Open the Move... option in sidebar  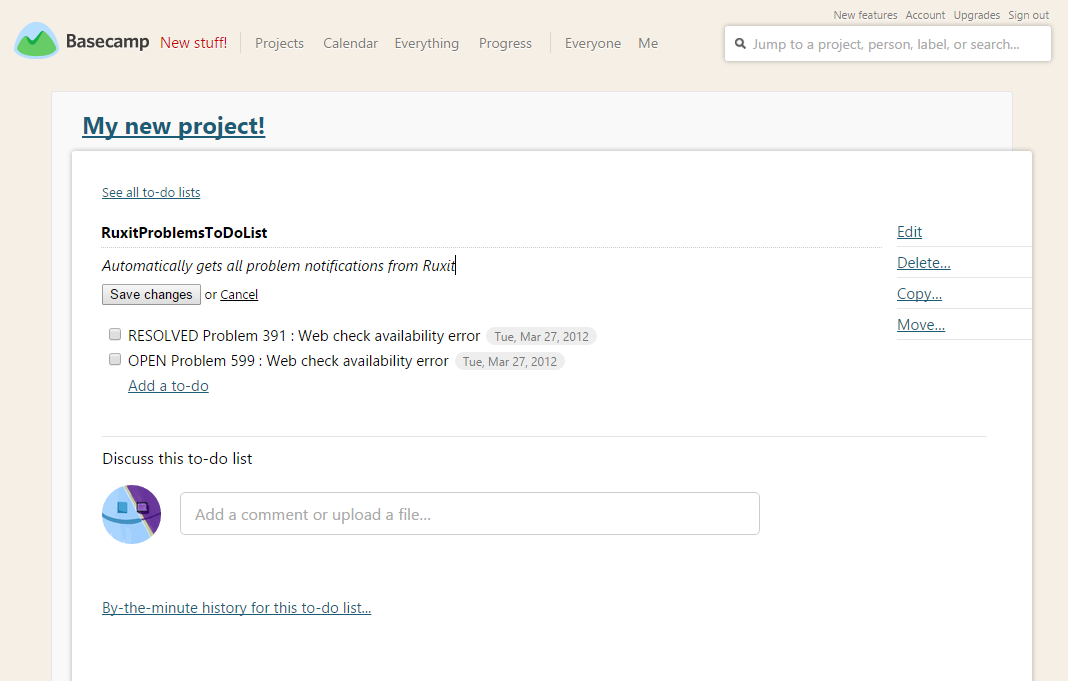point(920,325)
